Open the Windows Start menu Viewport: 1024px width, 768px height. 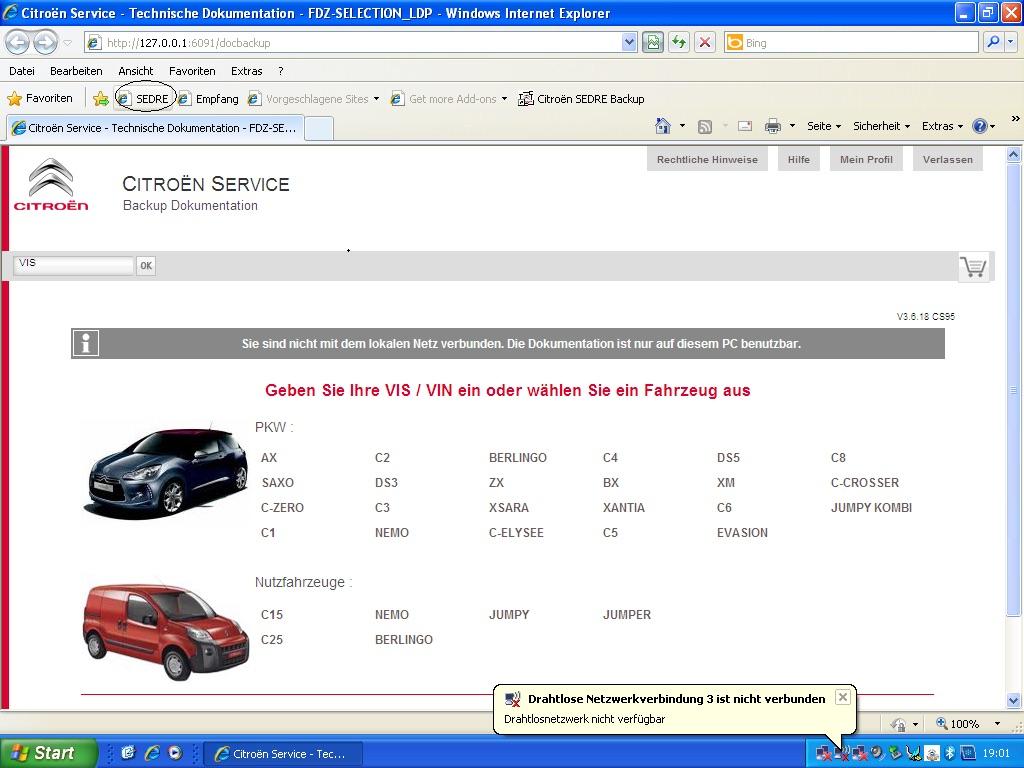[48, 753]
